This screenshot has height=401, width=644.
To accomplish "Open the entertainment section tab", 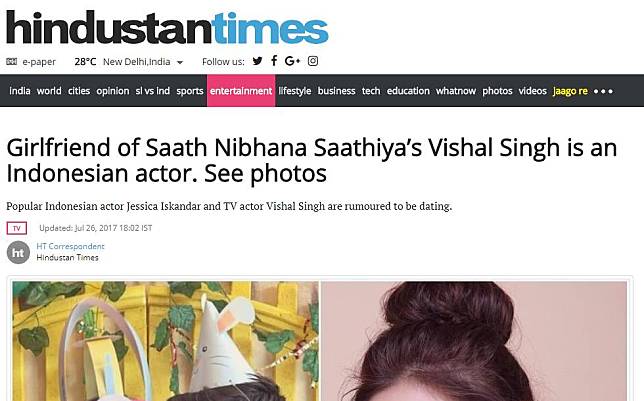I will point(241,91).
